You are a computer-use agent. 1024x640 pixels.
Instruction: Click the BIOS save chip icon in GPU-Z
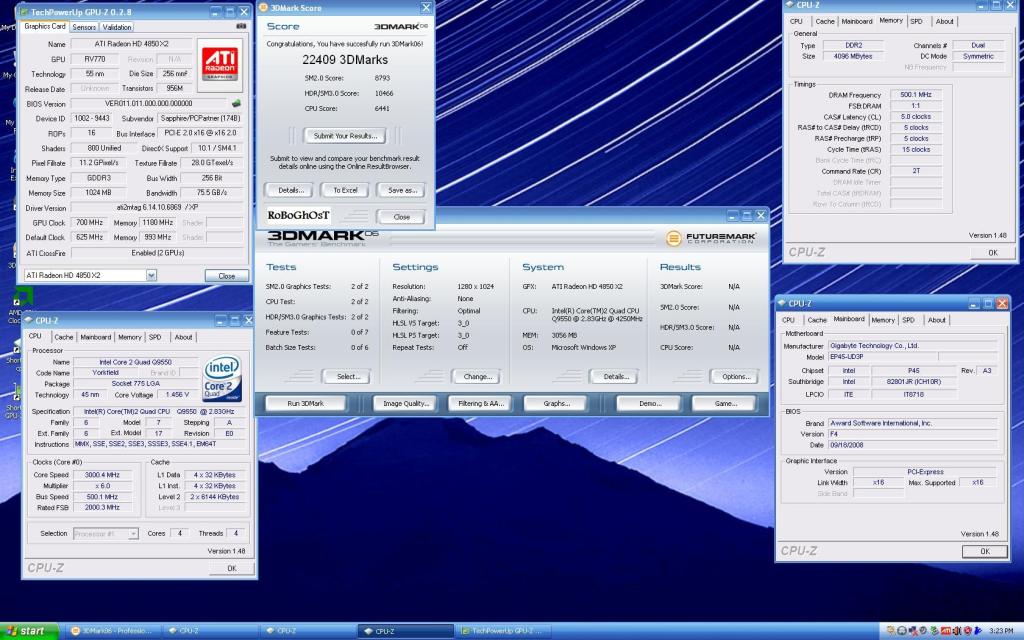[236, 103]
